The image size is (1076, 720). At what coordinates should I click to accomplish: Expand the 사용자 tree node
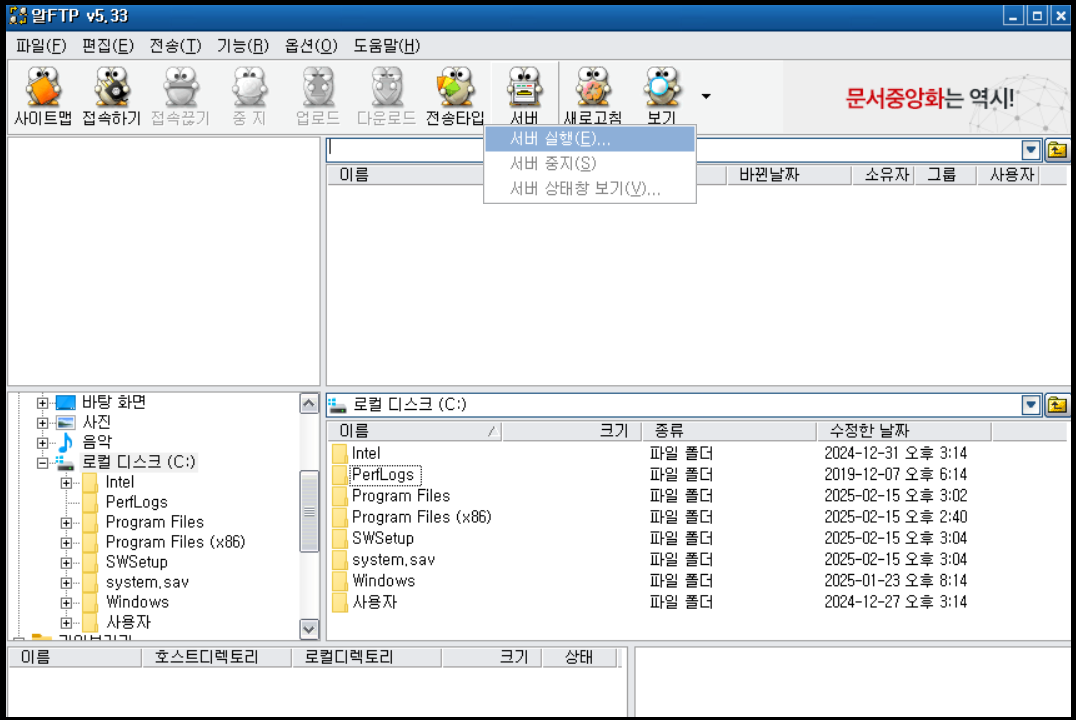click(66, 623)
